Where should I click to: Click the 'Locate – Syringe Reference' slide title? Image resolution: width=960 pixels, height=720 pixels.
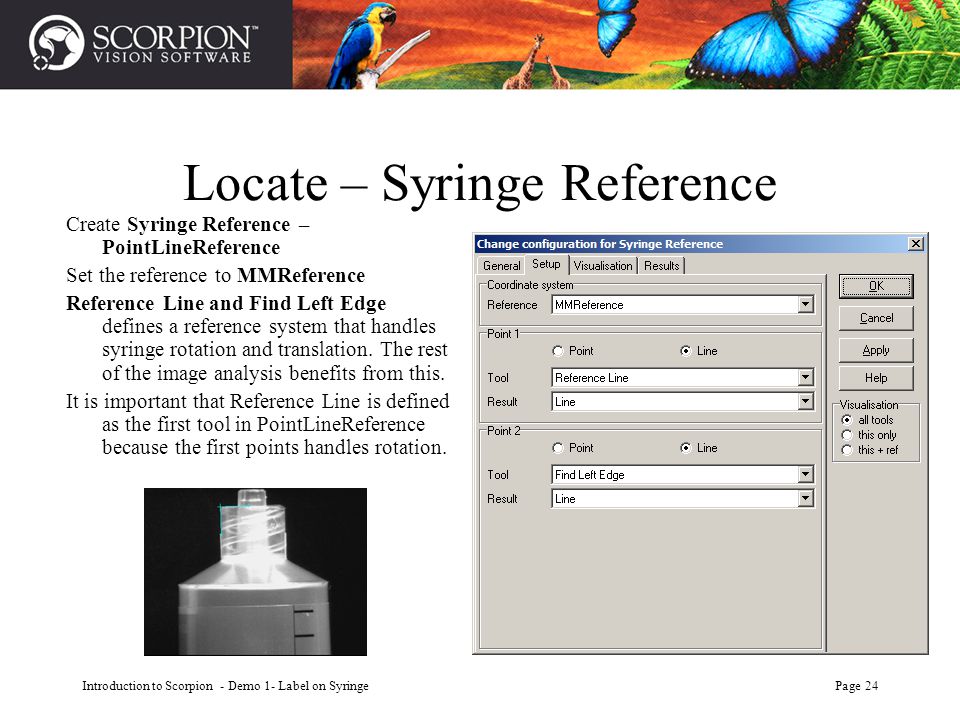tap(480, 184)
